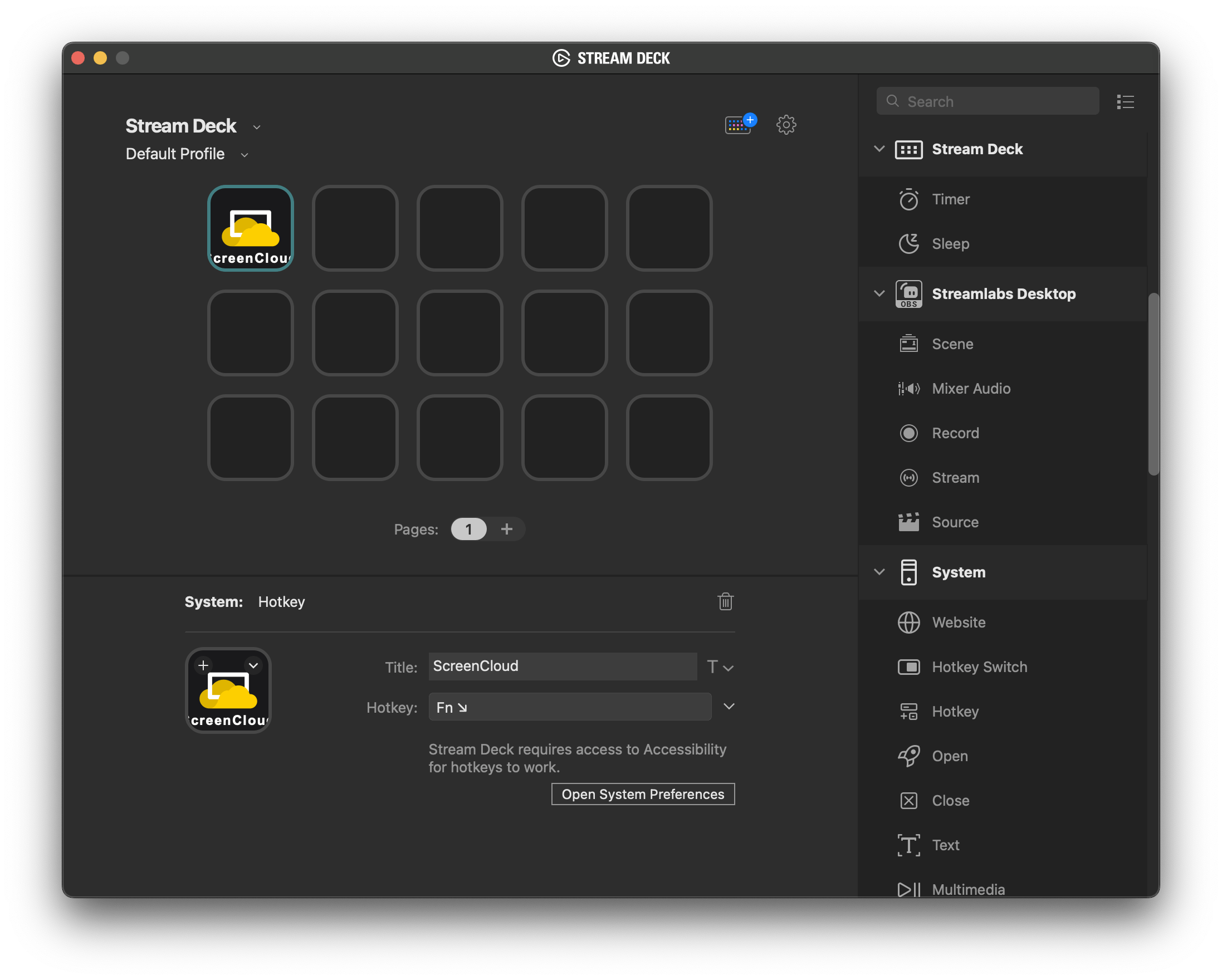Select the Timer action label

point(951,199)
